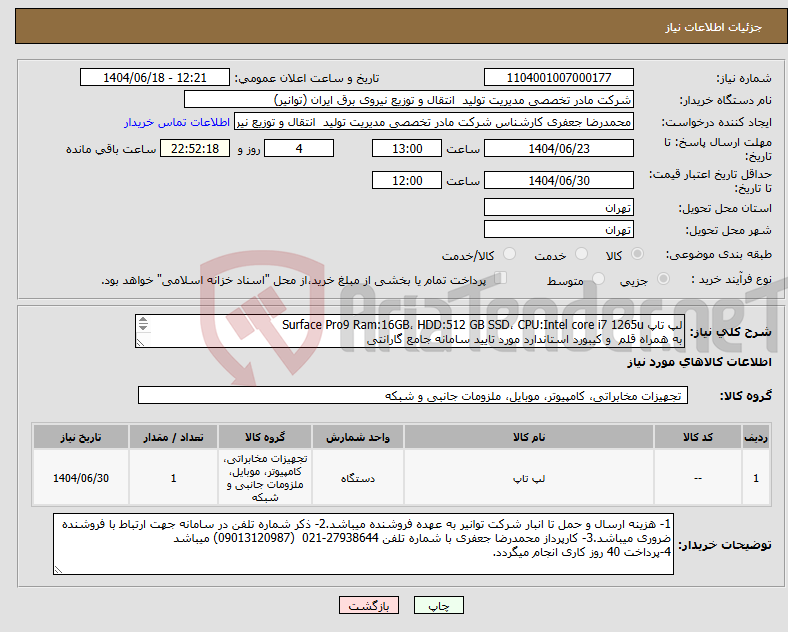Click the دستگاه unit cell
This screenshot has width=788, height=632.
(x=358, y=478)
